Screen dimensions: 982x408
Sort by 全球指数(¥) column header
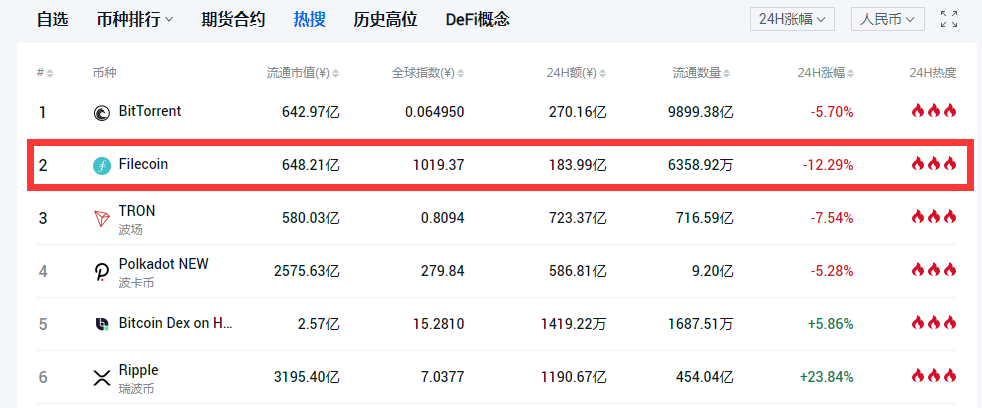[x=428, y=73]
